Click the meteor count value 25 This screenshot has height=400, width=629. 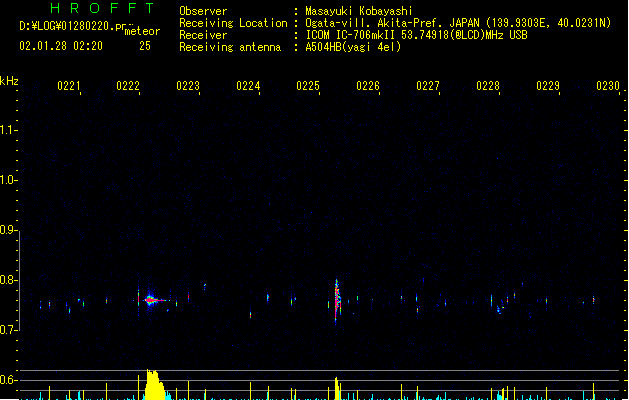pos(145,46)
